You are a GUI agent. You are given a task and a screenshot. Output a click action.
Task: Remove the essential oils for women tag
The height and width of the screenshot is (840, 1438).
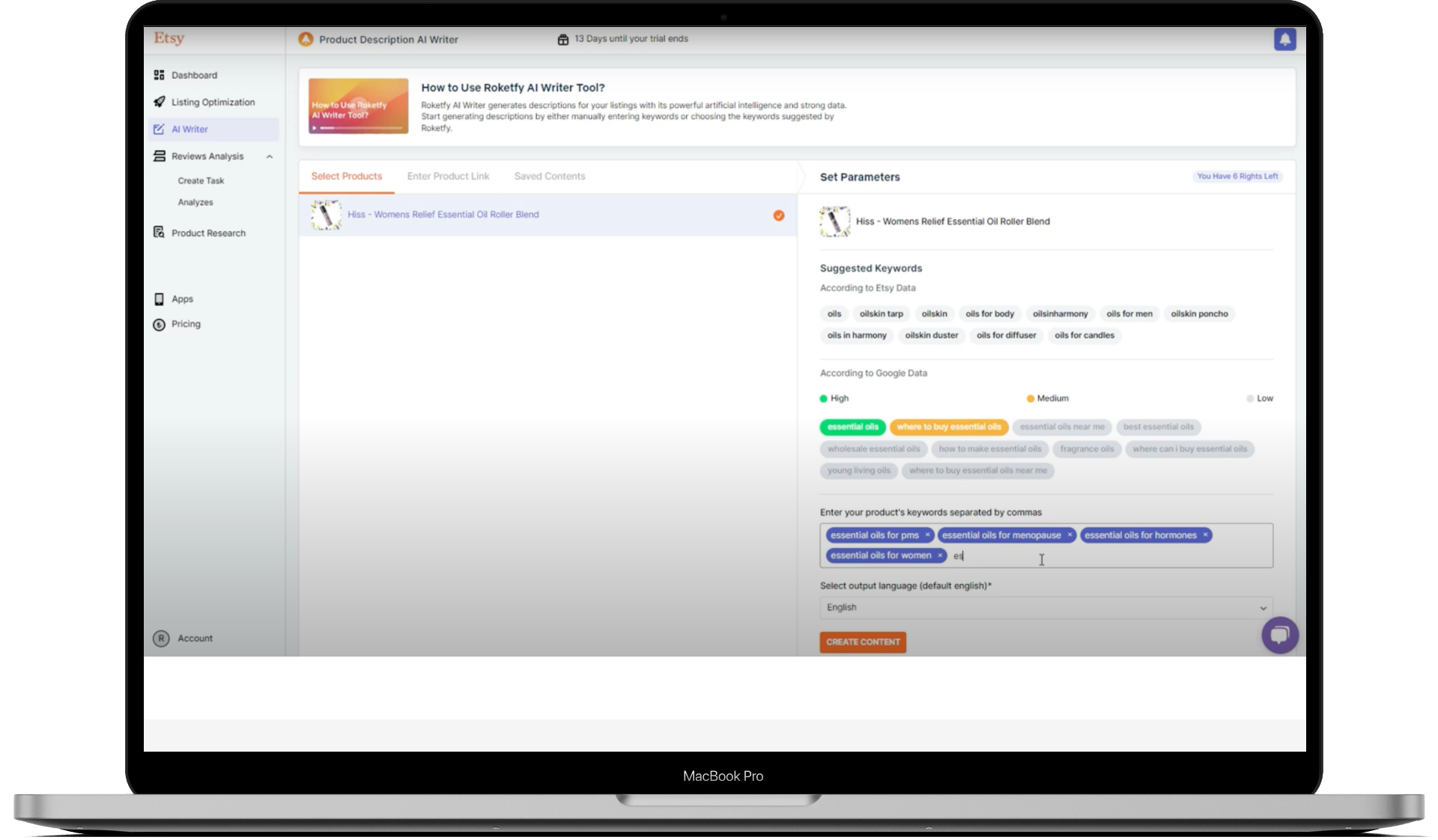coord(940,556)
